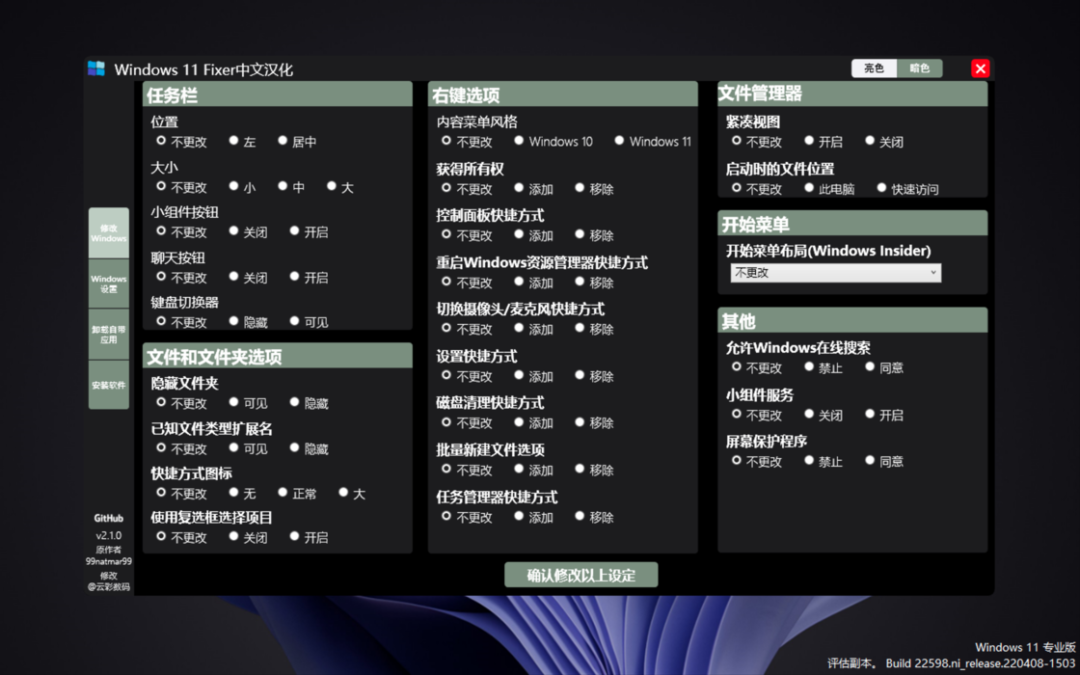Set 聊天按钮 to 开启
Screen dimensions: 1080x675
pyautogui.click(x=309, y=278)
